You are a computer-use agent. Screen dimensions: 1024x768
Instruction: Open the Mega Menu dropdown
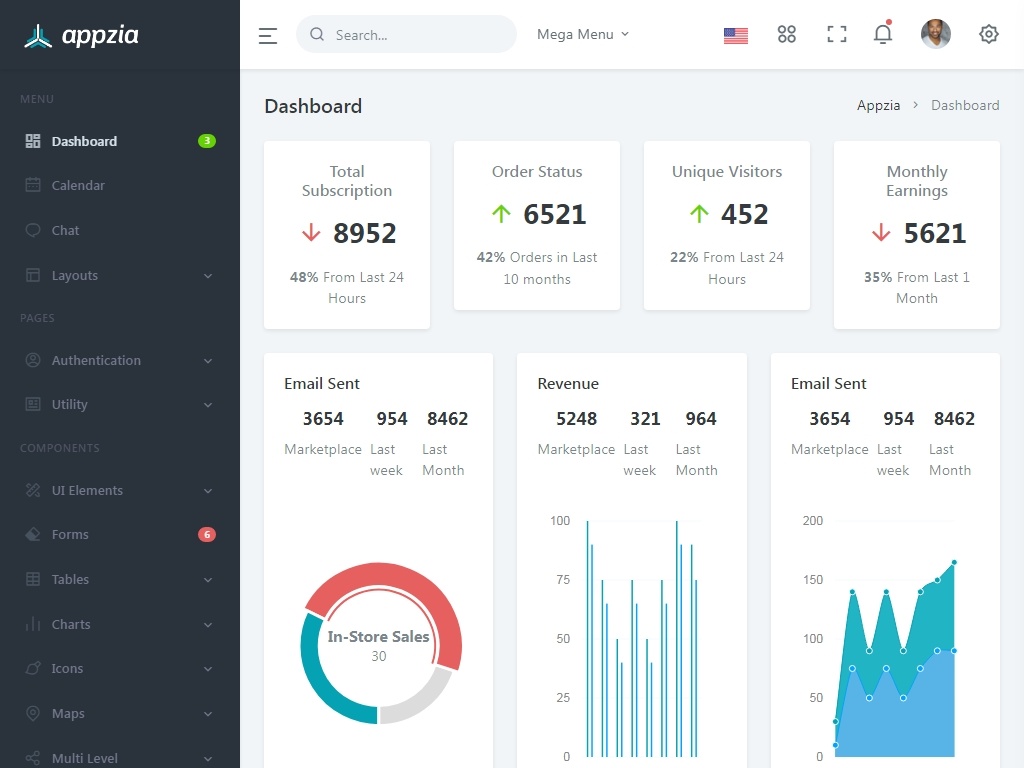click(x=583, y=34)
